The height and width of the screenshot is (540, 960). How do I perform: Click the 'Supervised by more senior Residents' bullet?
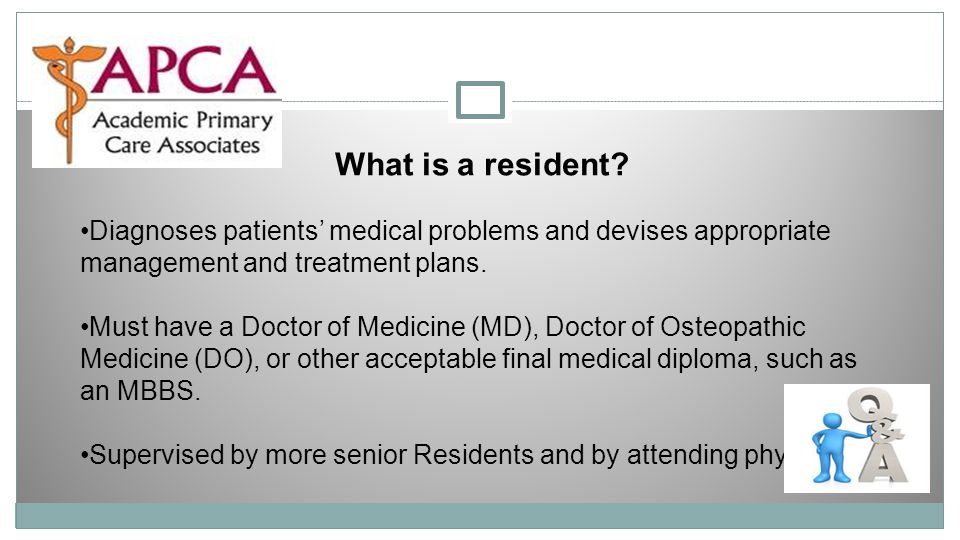[x=432, y=455]
